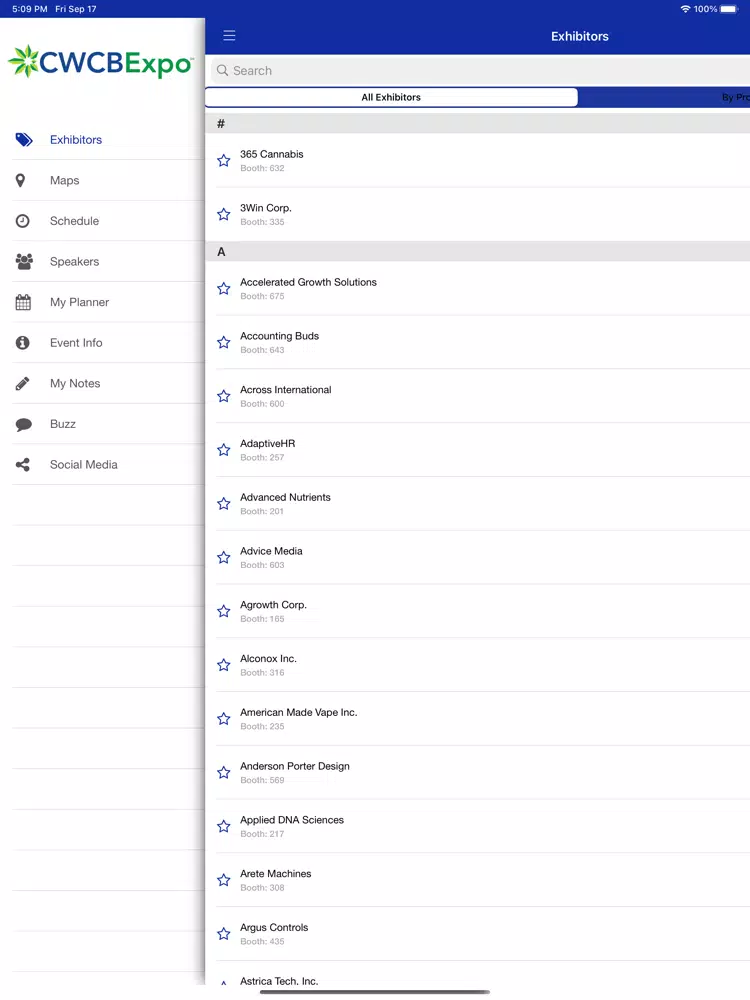Mark Alconox Inc. as favorite

[x=224, y=665]
